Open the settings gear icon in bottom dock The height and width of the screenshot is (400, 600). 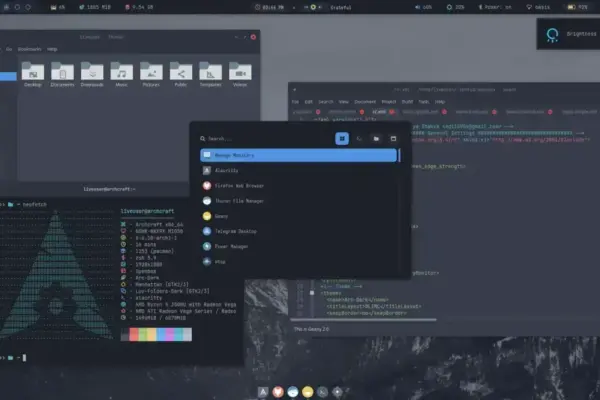[337, 392]
